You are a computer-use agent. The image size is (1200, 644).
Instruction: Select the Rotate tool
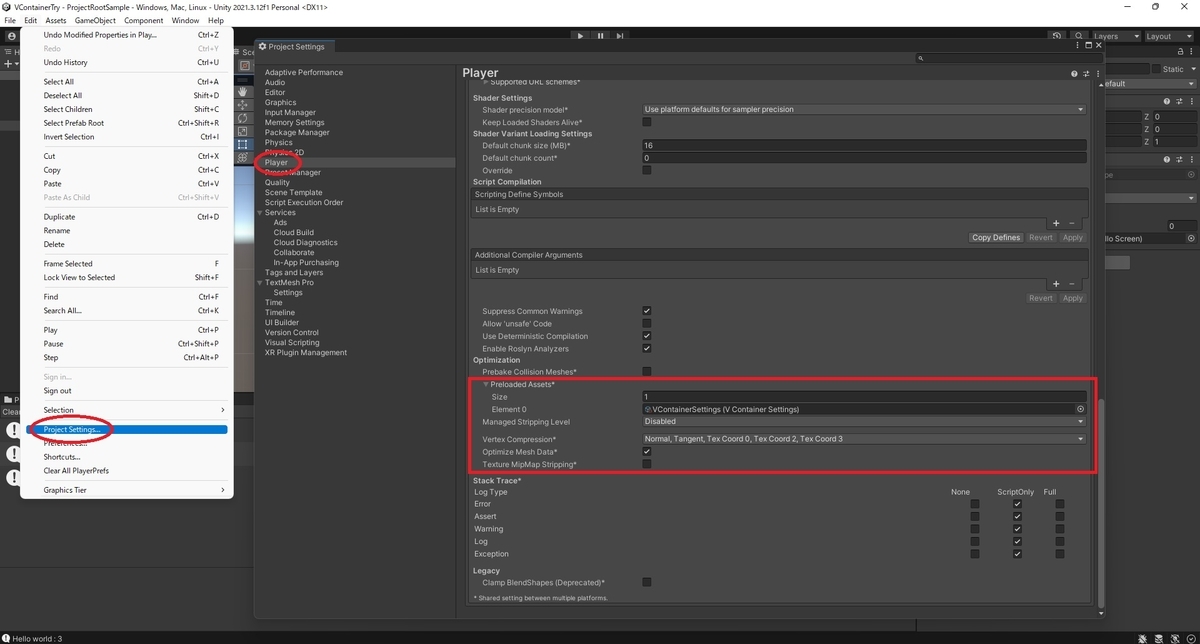tap(241, 117)
